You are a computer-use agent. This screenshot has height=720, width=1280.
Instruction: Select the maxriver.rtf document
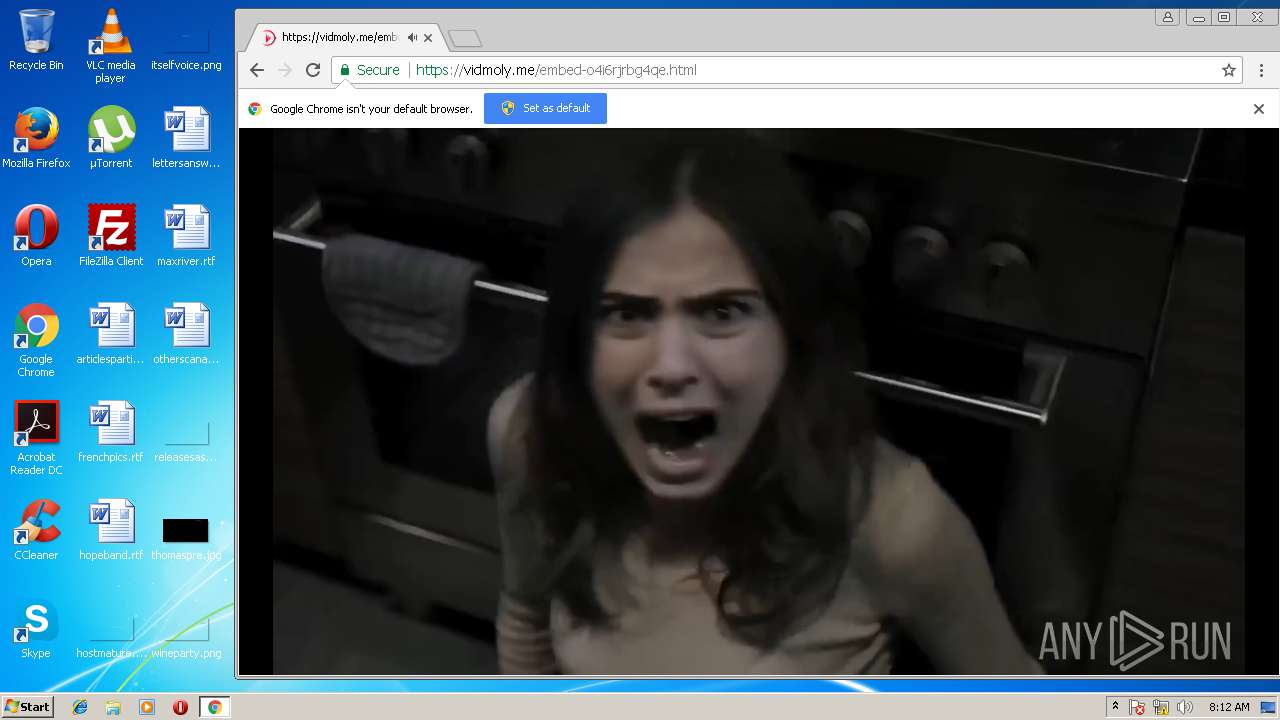(x=186, y=236)
